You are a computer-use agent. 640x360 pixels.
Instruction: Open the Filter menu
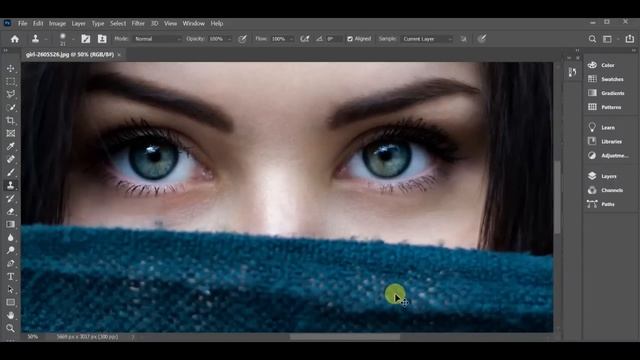(138, 23)
